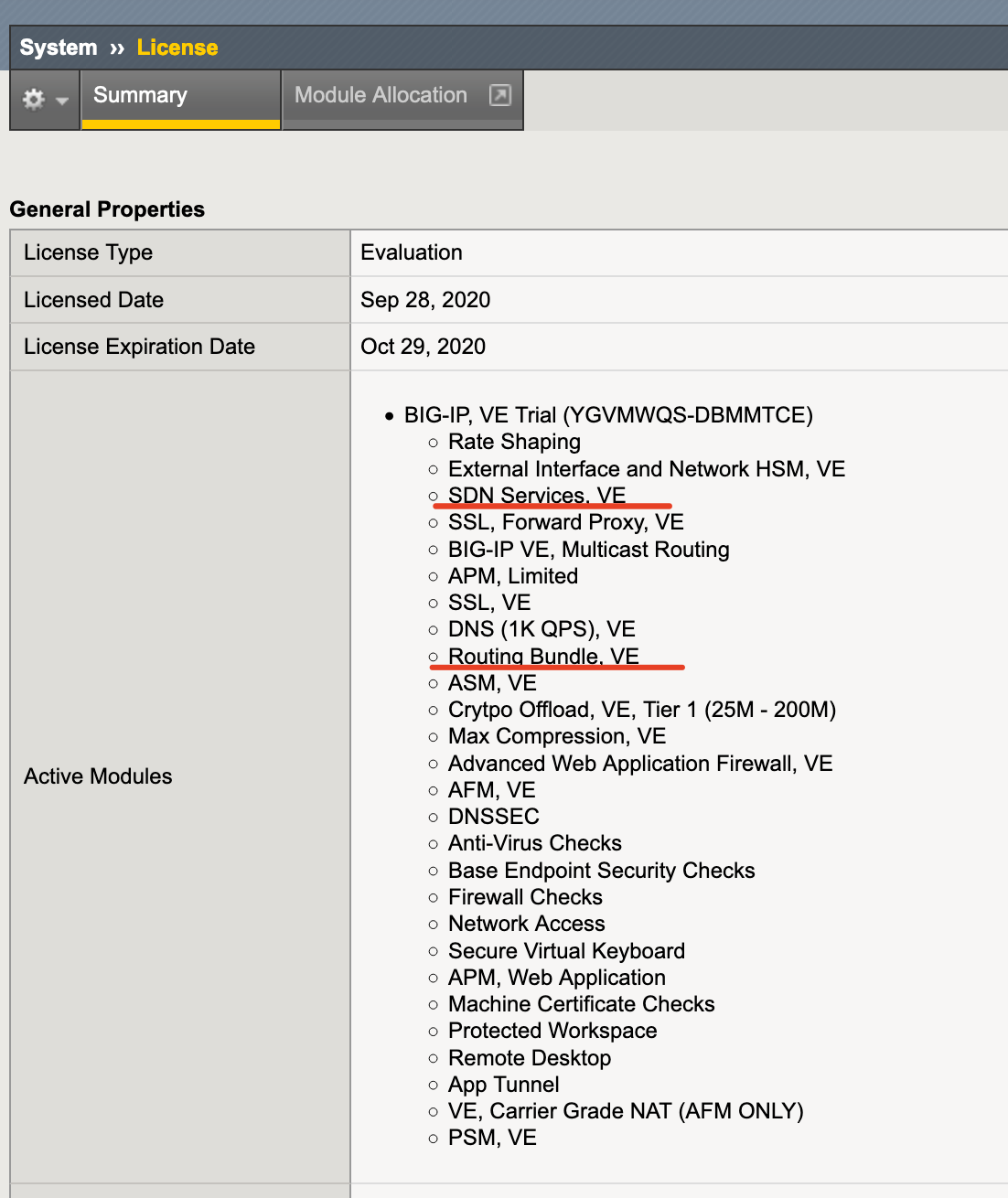Click the APM, Web Application module

557,978
